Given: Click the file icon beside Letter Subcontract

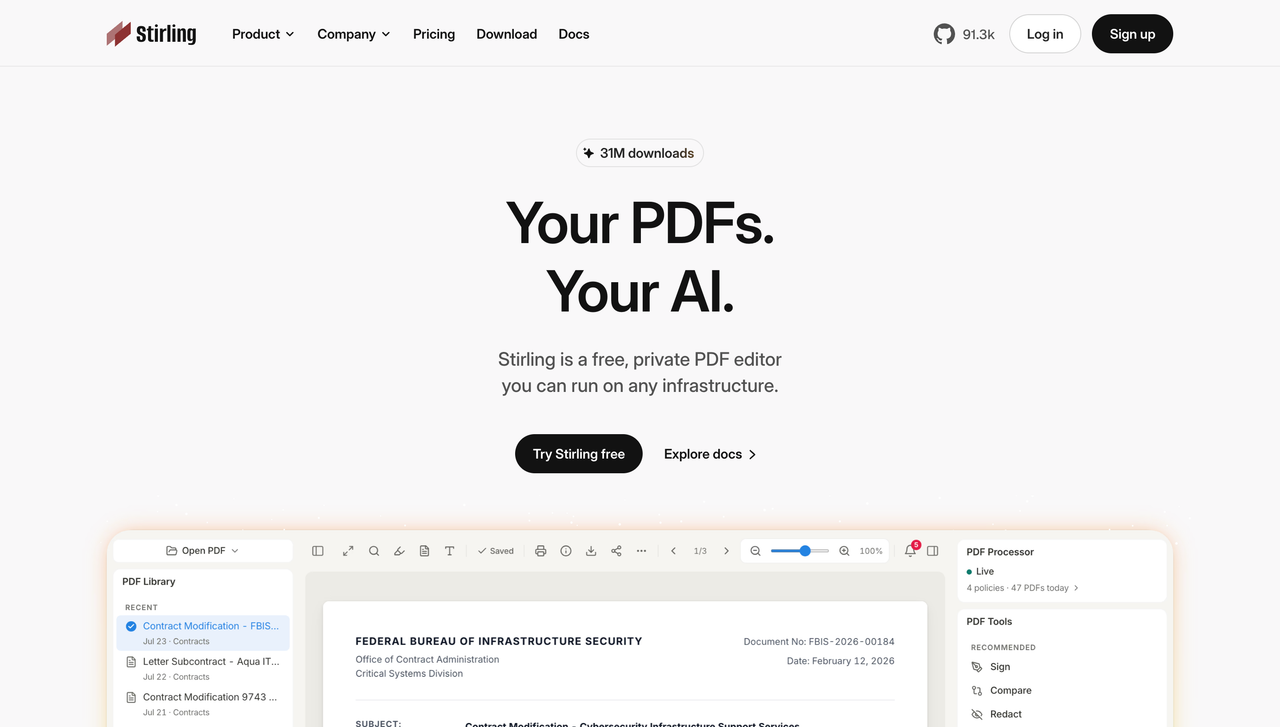Looking at the screenshot, I should pyautogui.click(x=131, y=662).
